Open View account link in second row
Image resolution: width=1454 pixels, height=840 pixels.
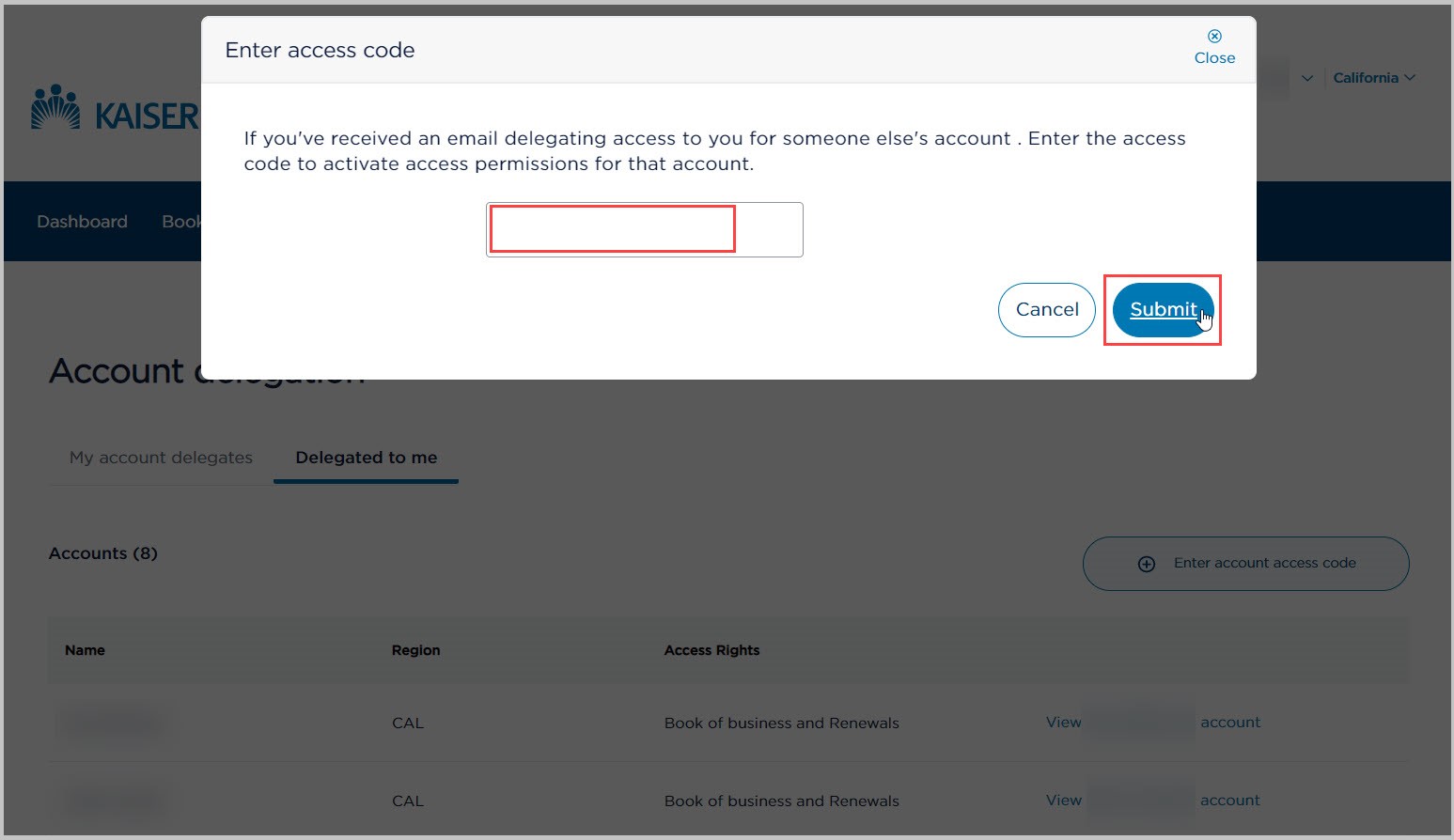(x=1153, y=801)
